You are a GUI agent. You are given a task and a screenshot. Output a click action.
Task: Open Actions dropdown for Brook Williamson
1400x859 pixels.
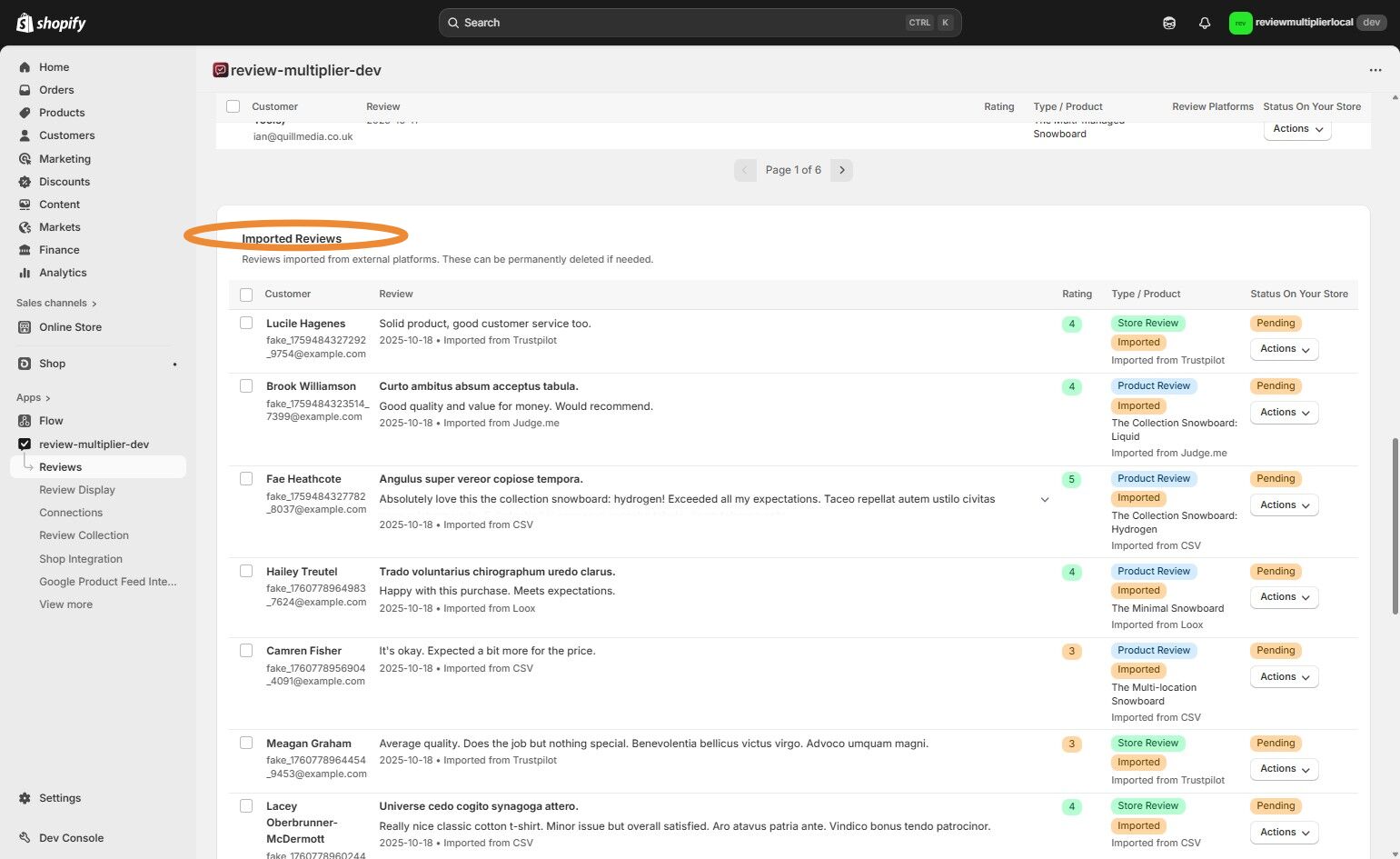[x=1285, y=413]
